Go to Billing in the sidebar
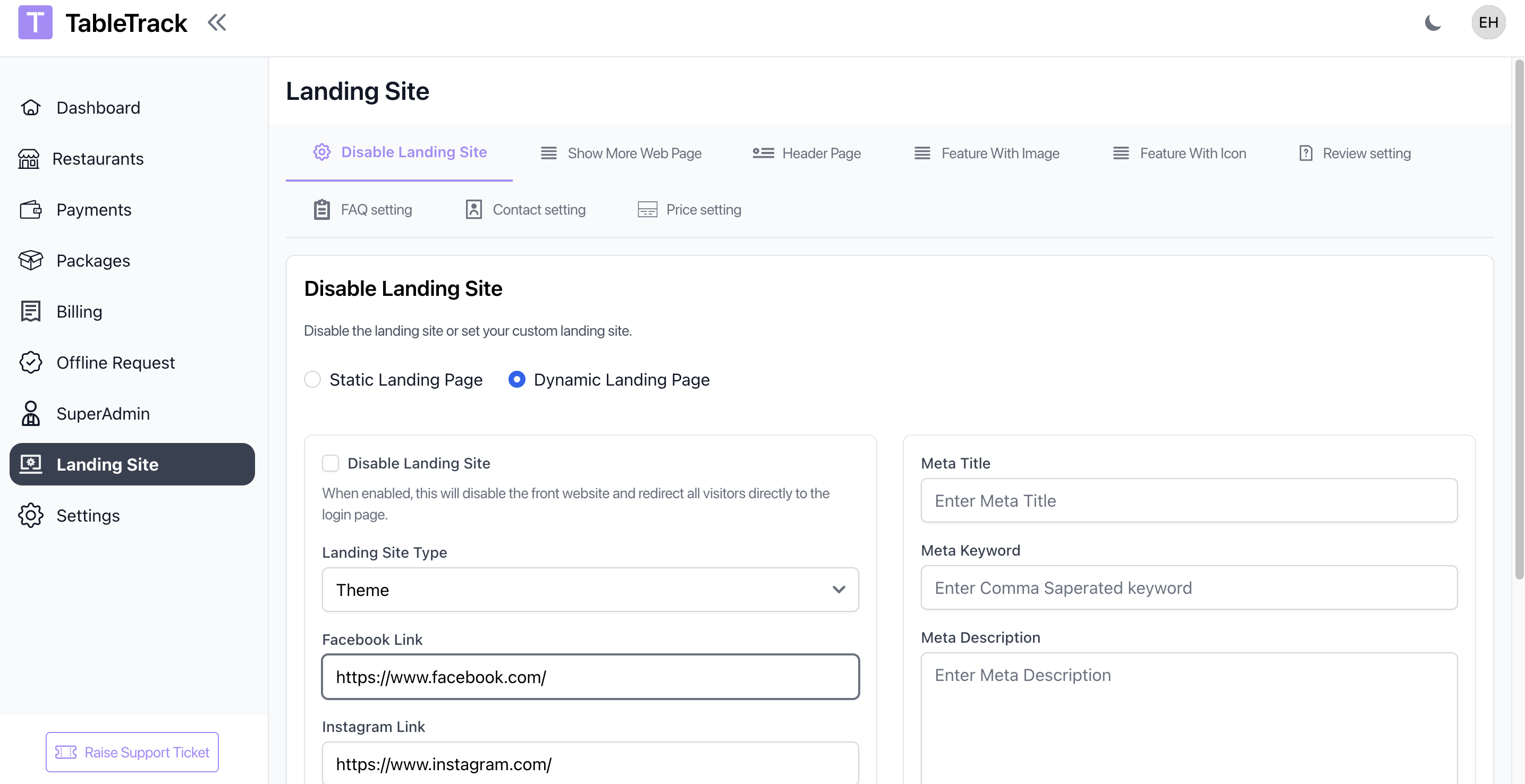 (79, 311)
